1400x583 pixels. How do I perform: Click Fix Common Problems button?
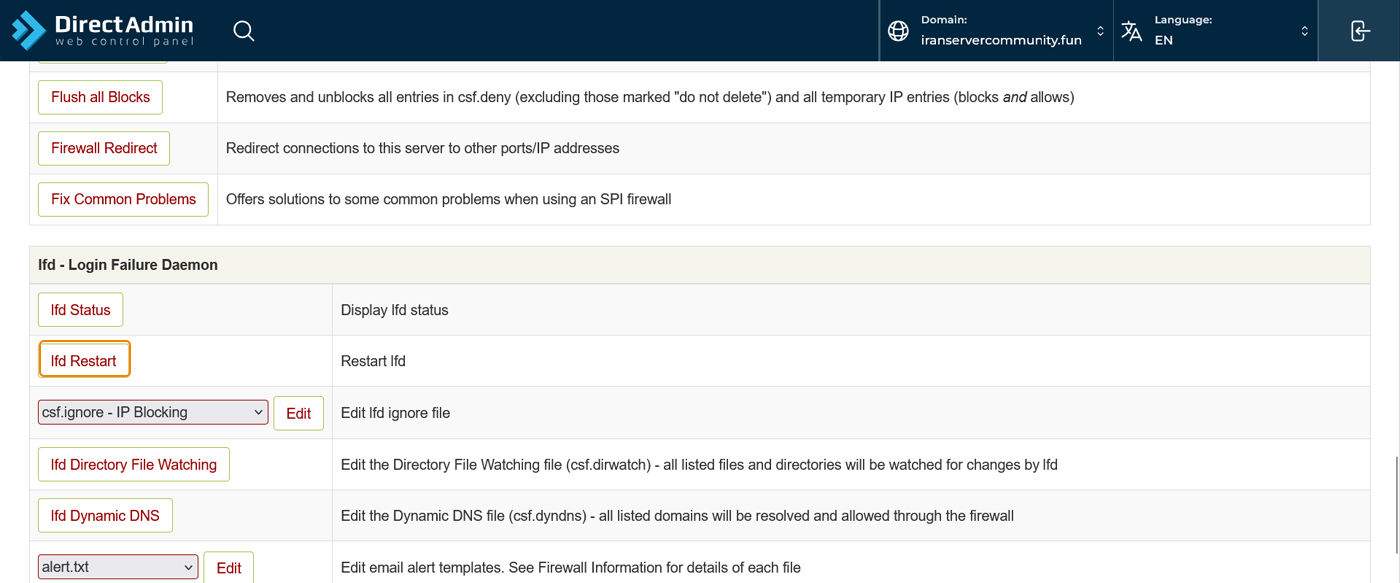[123, 199]
